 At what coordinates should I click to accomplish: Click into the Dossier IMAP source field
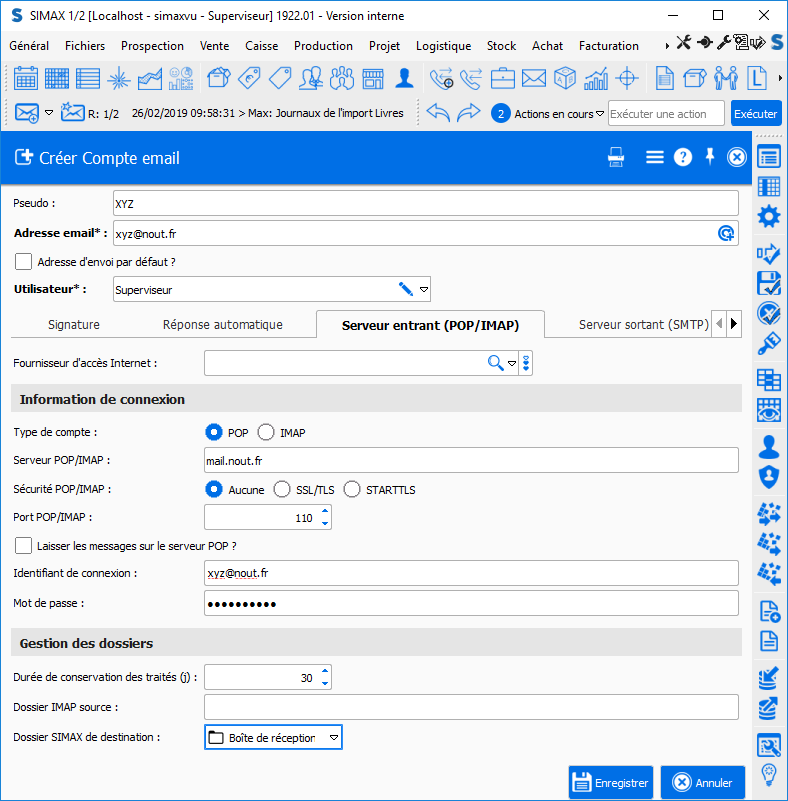[470, 708]
